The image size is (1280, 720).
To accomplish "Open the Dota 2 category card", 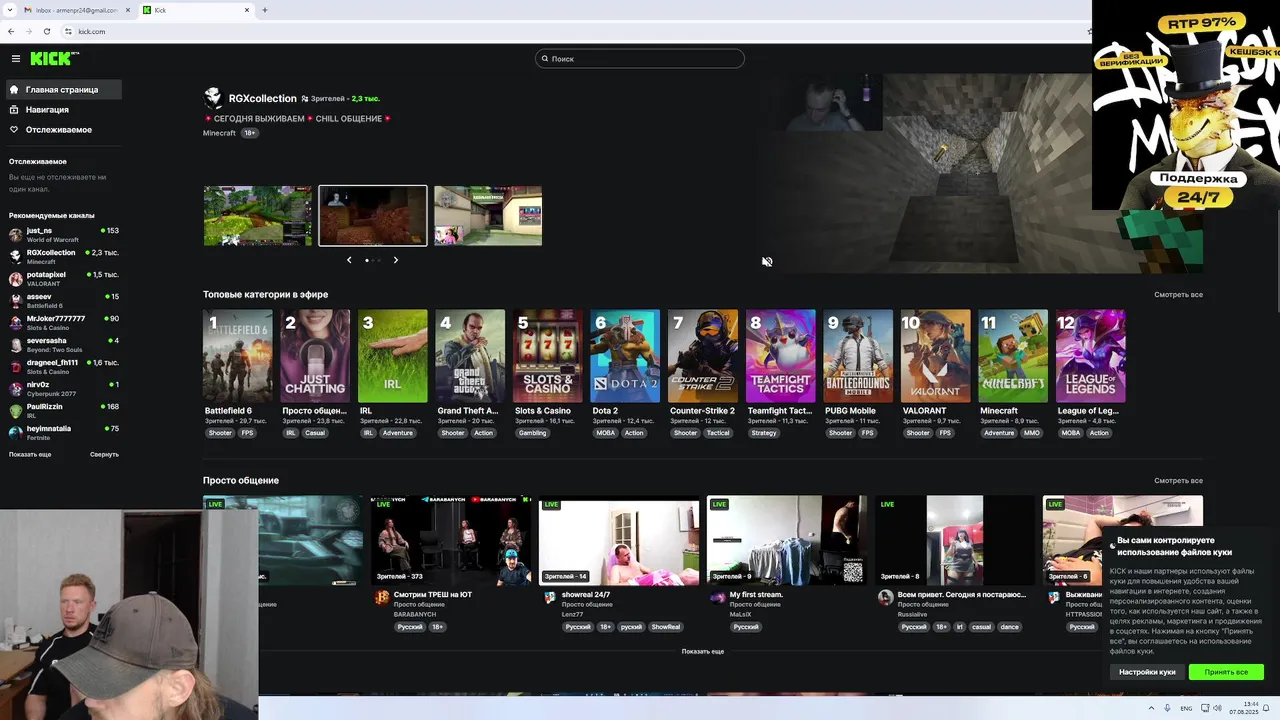I will pos(625,356).
